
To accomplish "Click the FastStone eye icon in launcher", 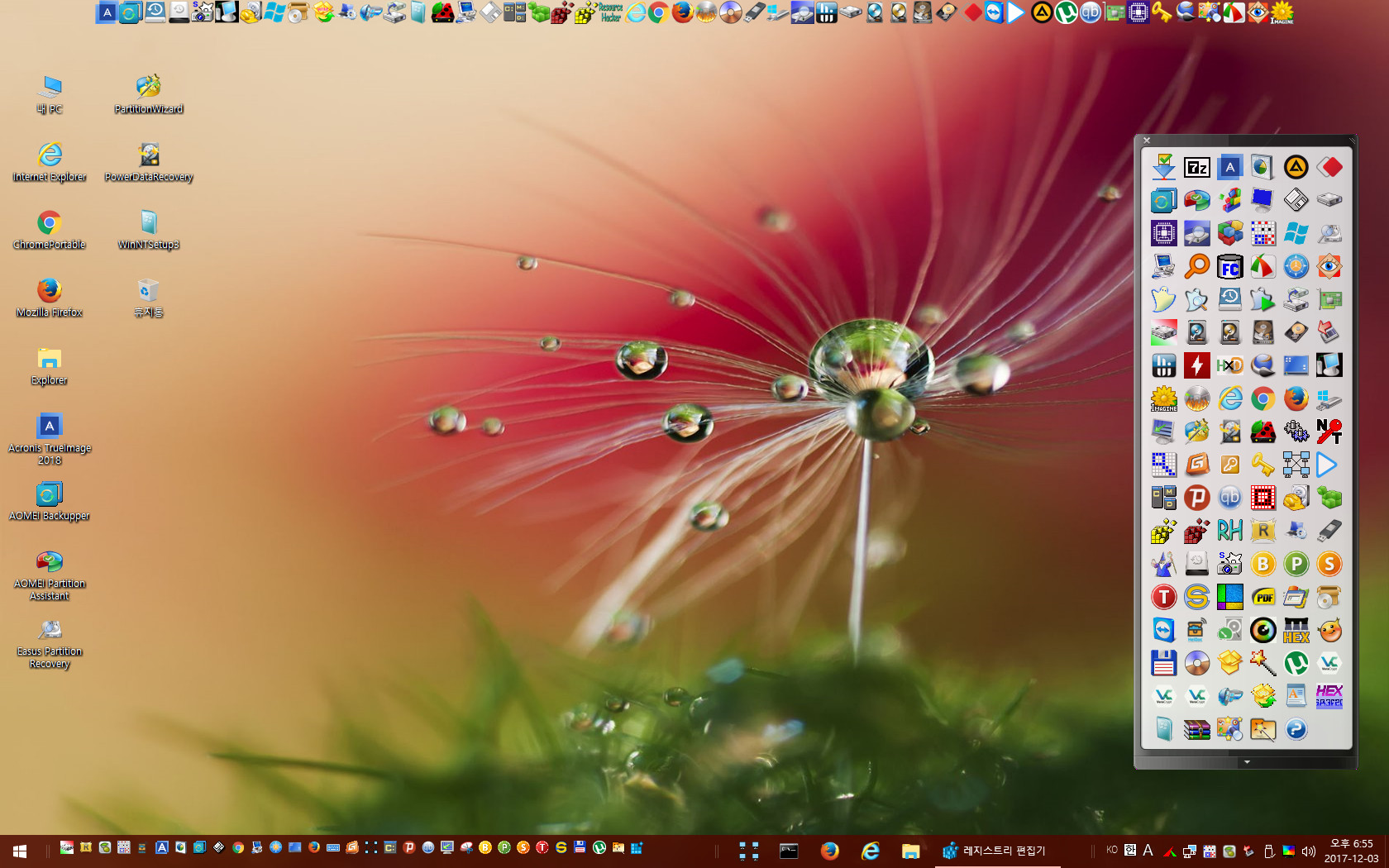I will tap(1329, 267).
